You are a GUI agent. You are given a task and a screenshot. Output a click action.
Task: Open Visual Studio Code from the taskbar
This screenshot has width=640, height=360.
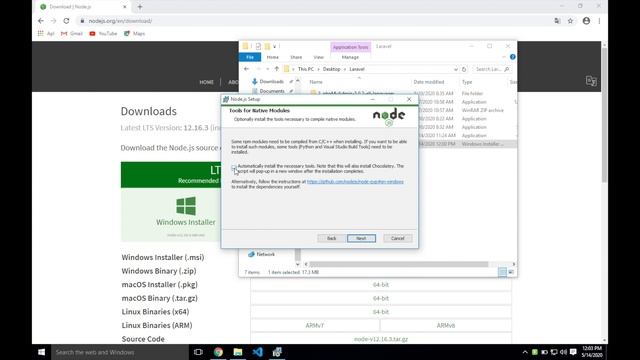pos(258,352)
